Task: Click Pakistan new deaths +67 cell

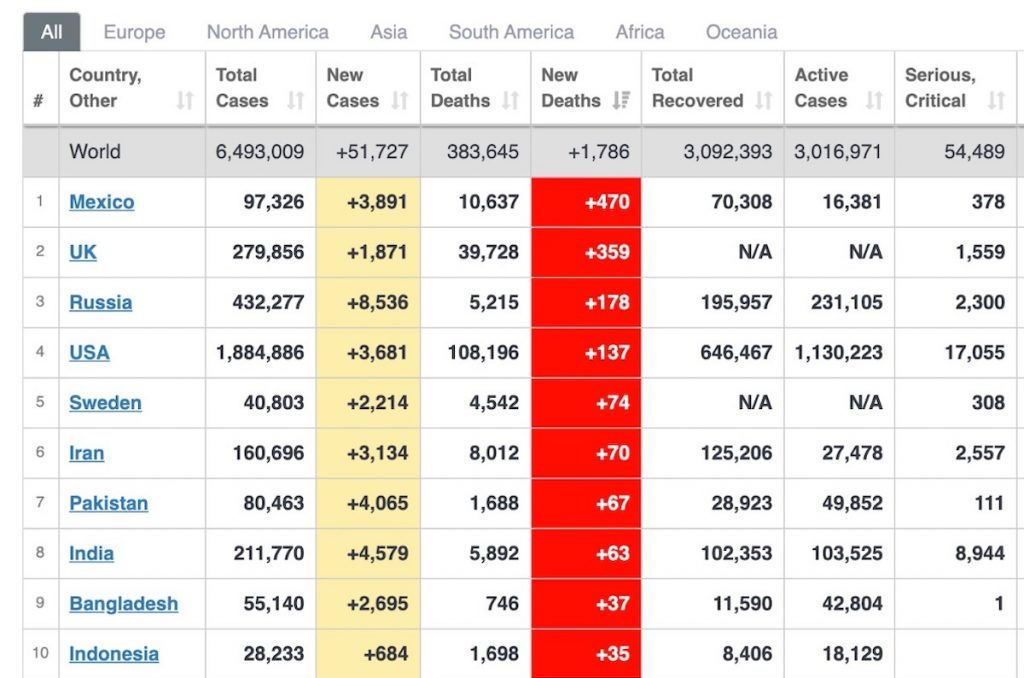Action: click(586, 504)
